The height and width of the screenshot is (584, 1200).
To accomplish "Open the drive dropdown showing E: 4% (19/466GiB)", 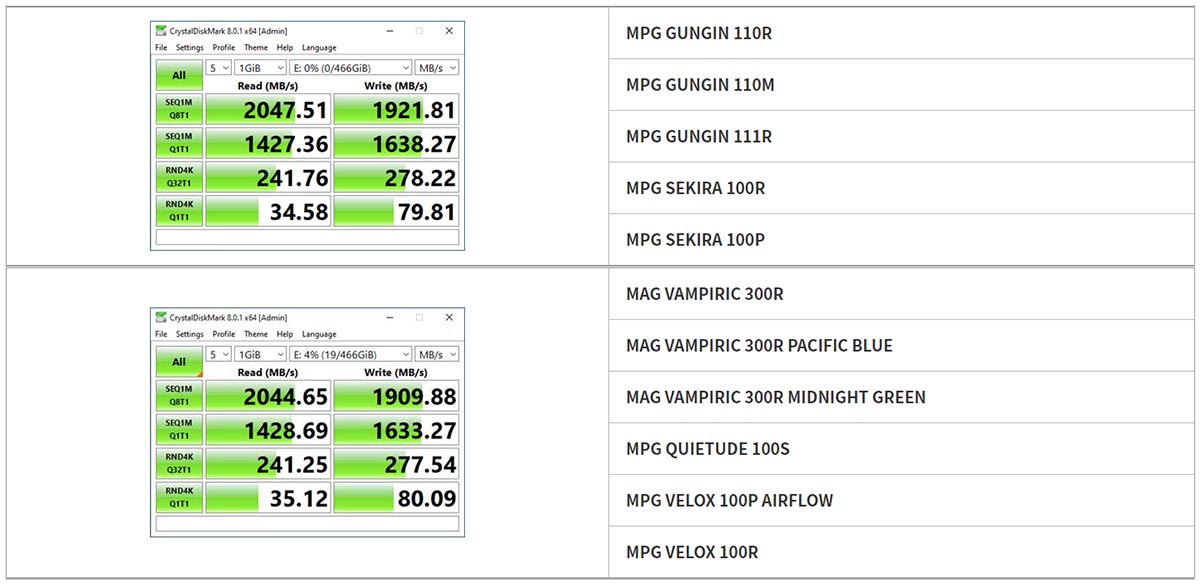I will click(350, 355).
